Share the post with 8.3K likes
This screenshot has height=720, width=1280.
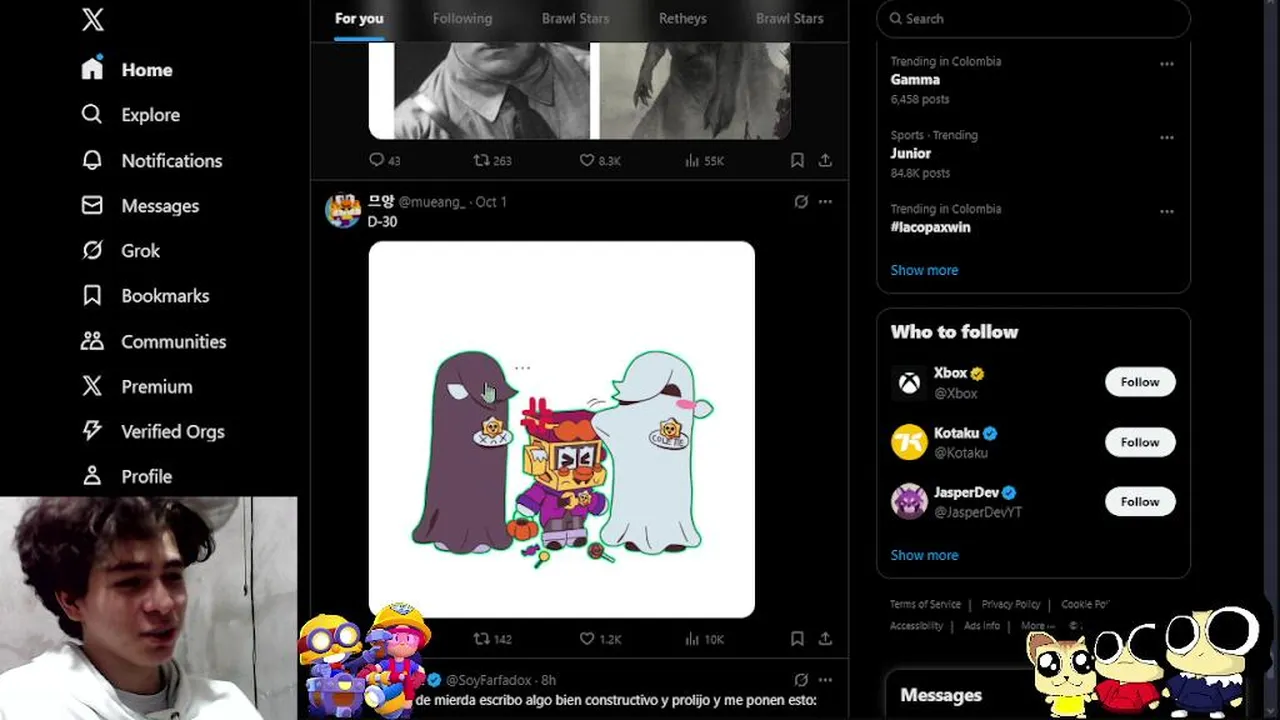[x=825, y=160]
